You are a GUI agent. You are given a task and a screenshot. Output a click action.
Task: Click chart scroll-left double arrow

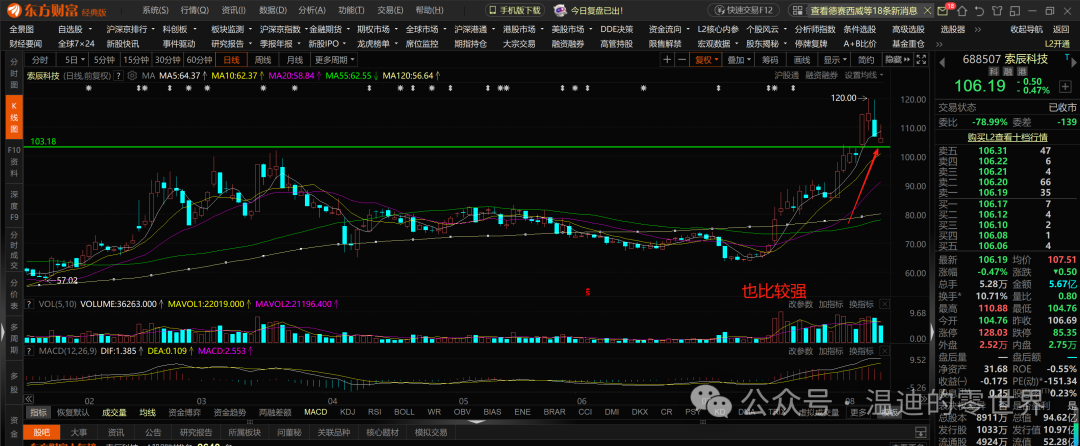coord(30,399)
